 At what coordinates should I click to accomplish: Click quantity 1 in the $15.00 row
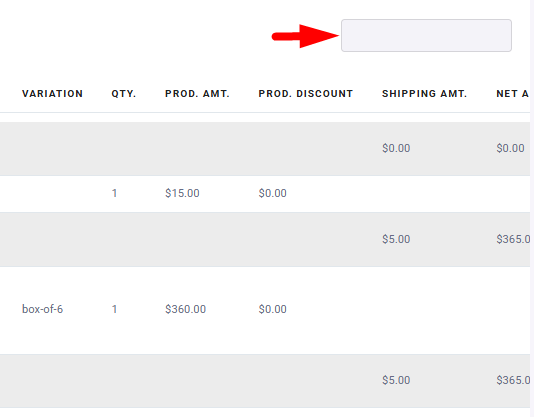[114, 193]
